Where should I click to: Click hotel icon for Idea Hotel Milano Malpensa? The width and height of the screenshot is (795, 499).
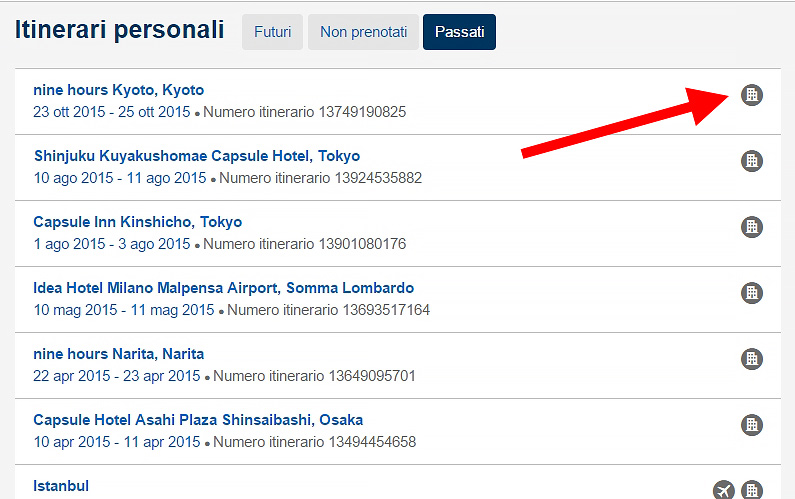click(x=752, y=293)
